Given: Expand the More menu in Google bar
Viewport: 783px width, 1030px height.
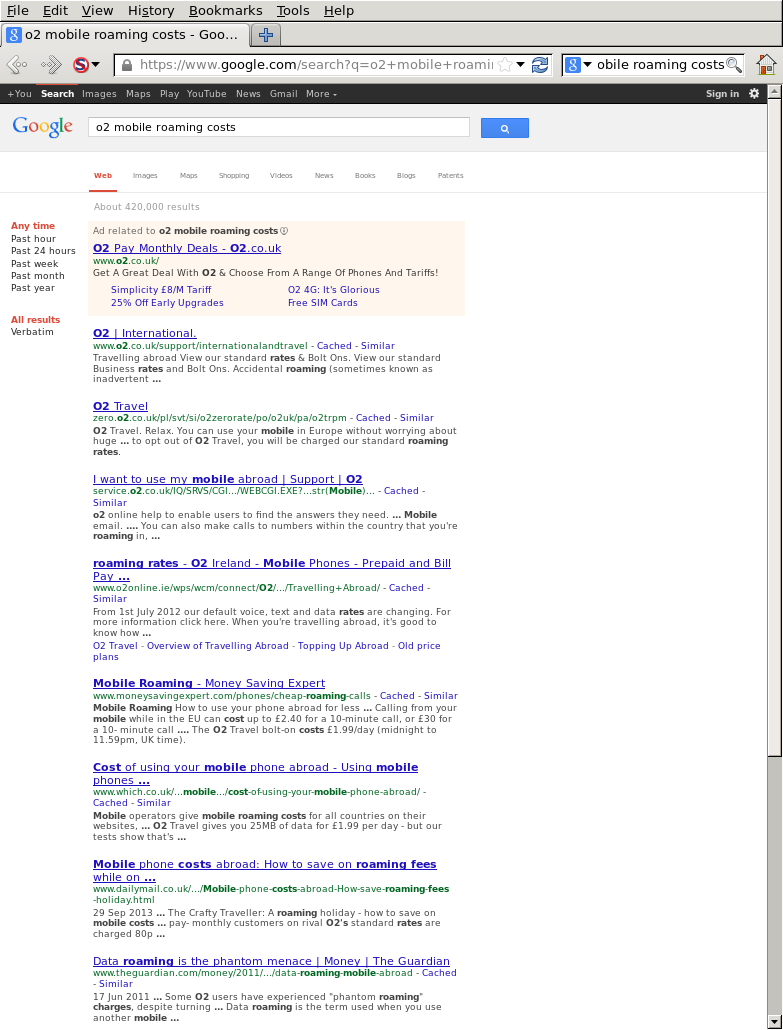Looking at the screenshot, I should pyautogui.click(x=321, y=94).
